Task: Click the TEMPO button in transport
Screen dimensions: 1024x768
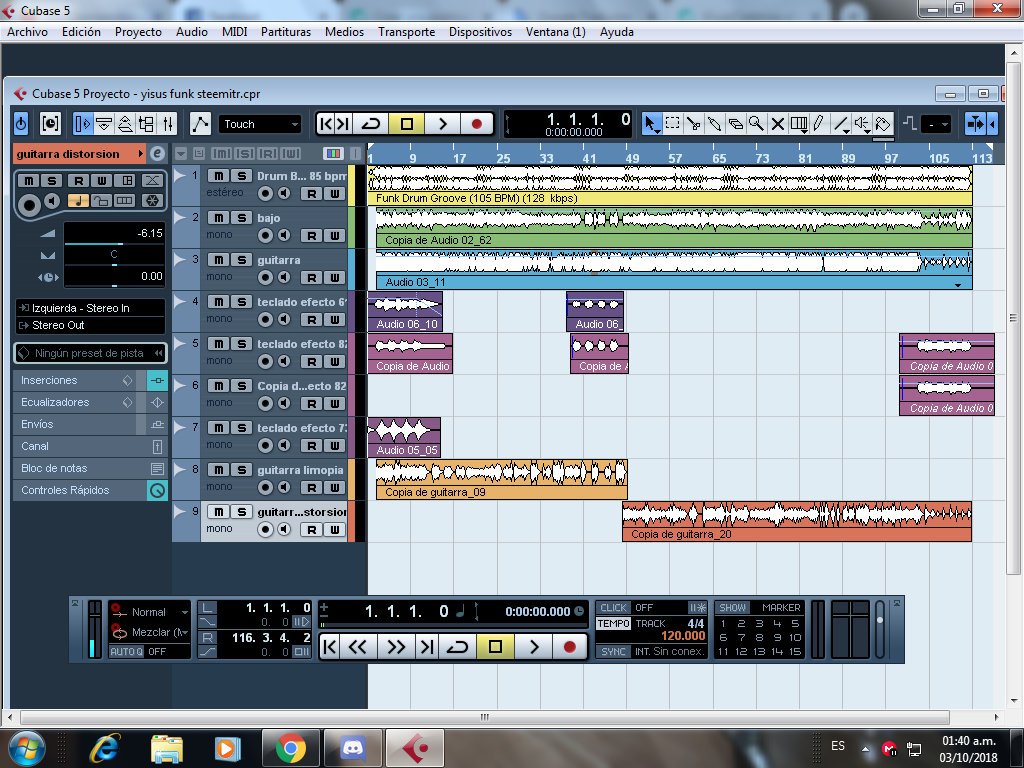Action: [x=613, y=624]
